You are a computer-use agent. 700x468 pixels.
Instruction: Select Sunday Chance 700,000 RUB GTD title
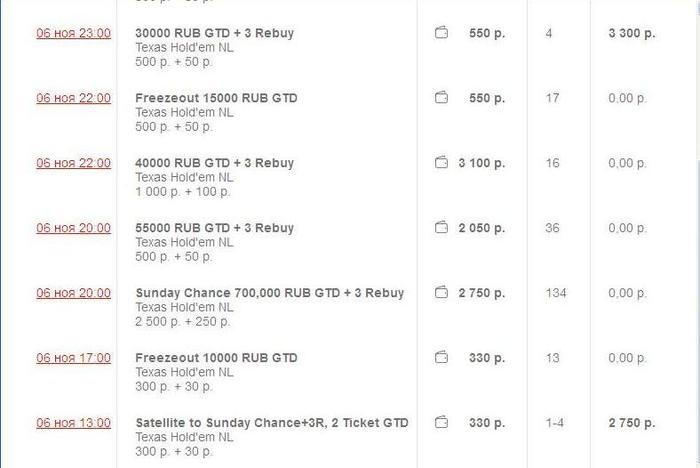tap(269, 293)
